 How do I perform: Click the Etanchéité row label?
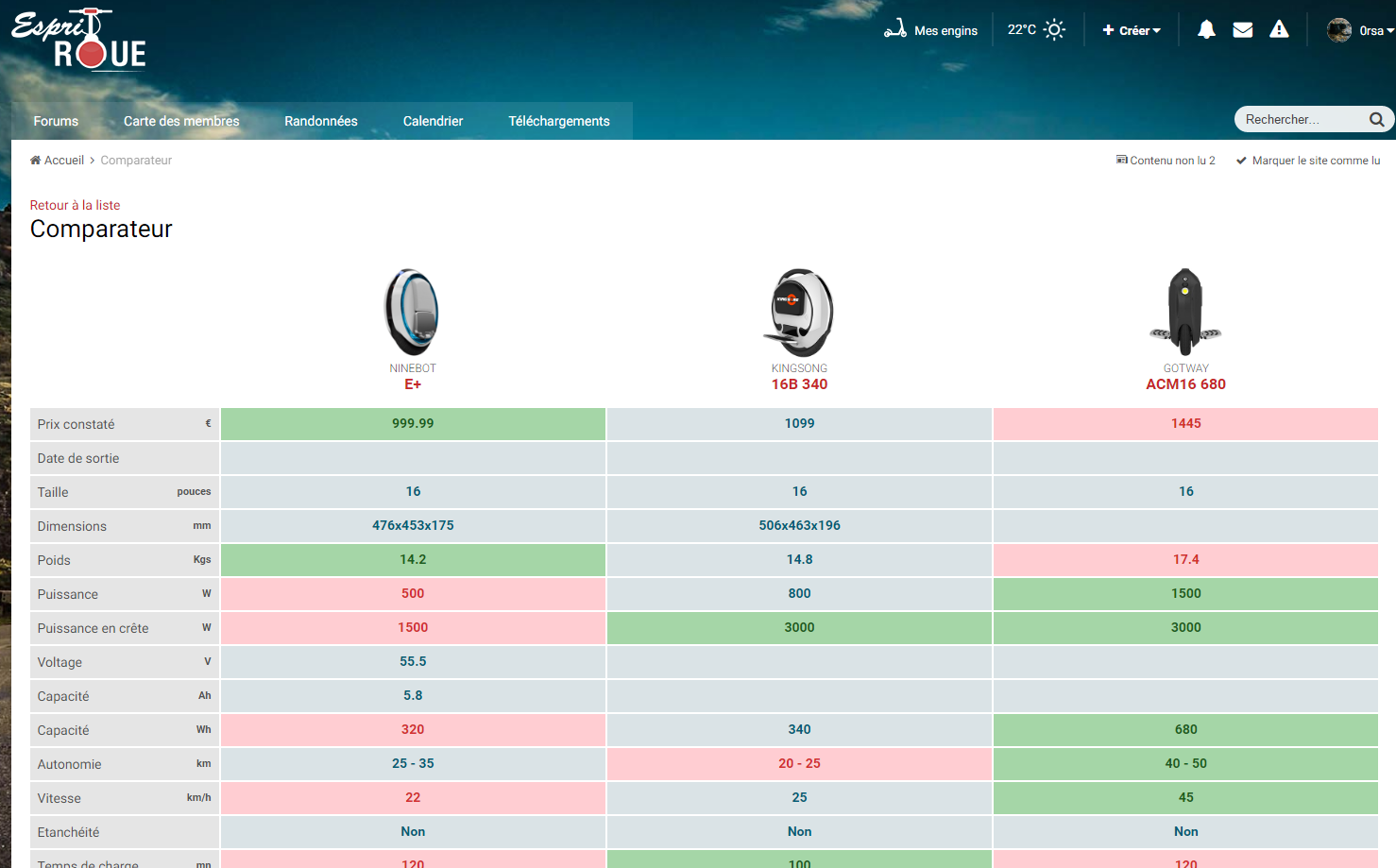[x=68, y=832]
